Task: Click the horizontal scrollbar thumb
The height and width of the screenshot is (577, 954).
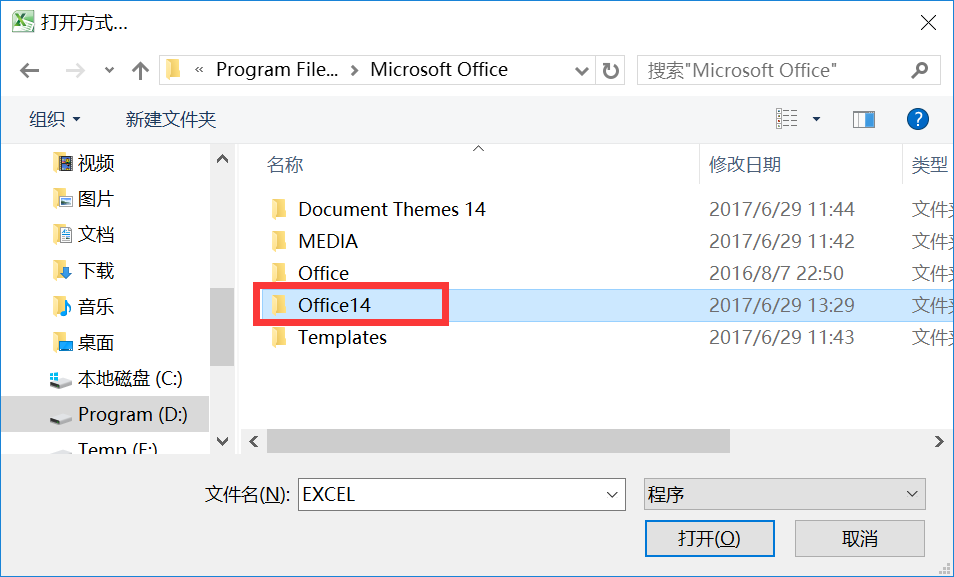Action: (498, 441)
